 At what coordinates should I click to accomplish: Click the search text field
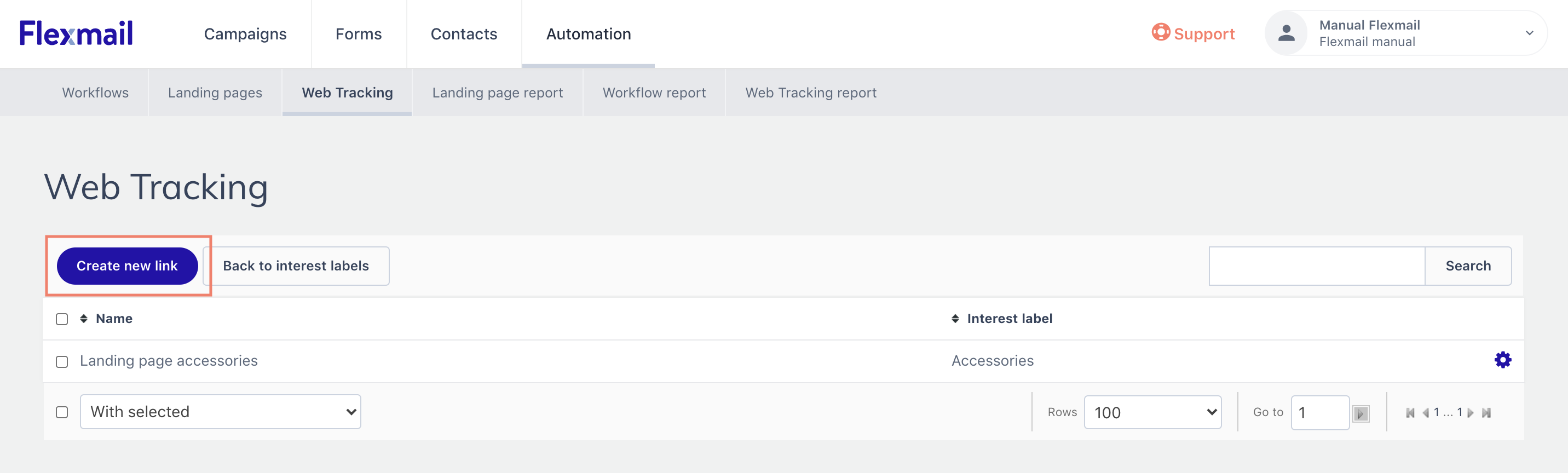[x=1316, y=266]
